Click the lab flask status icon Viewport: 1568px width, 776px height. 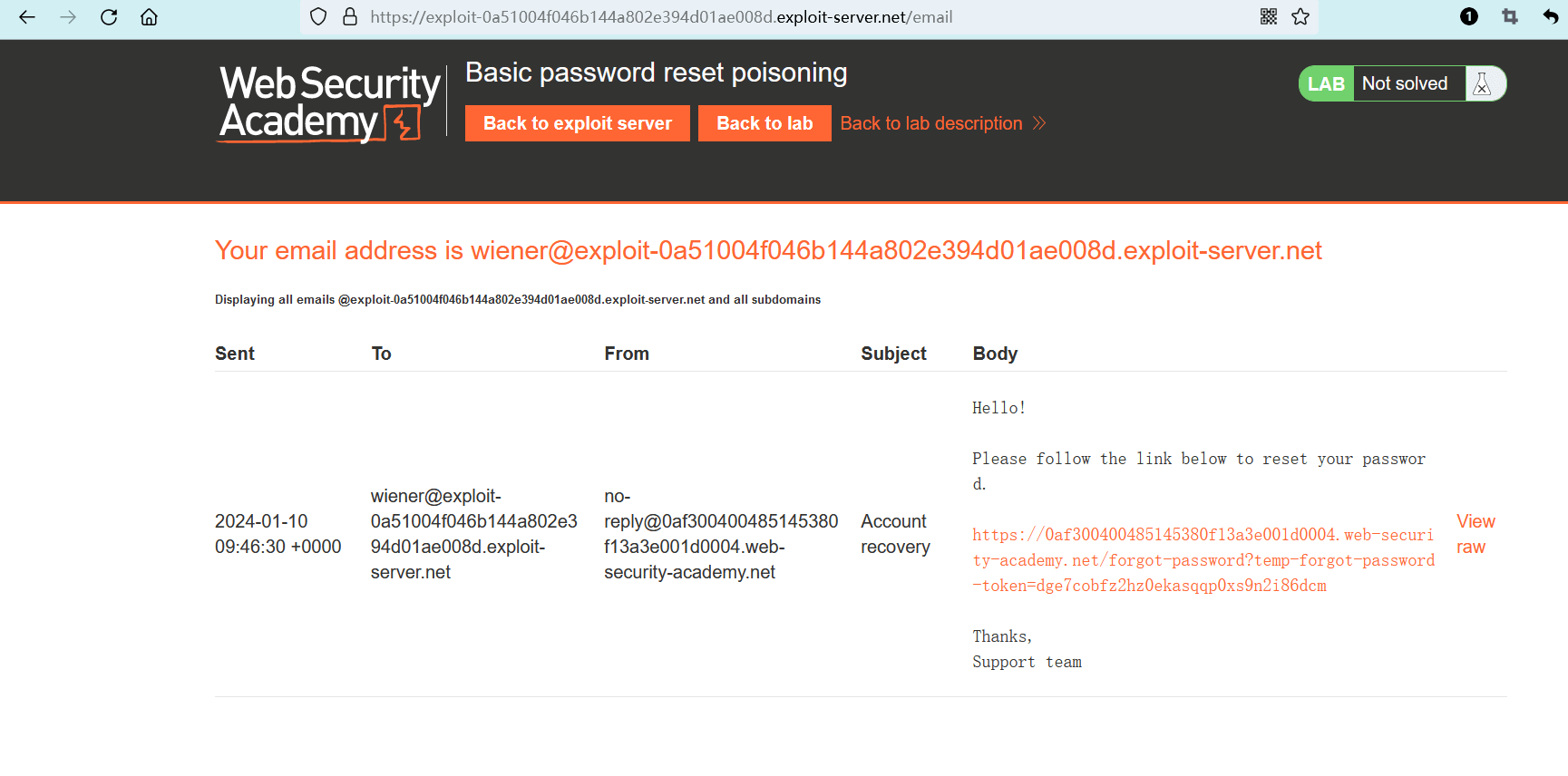tap(1483, 83)
